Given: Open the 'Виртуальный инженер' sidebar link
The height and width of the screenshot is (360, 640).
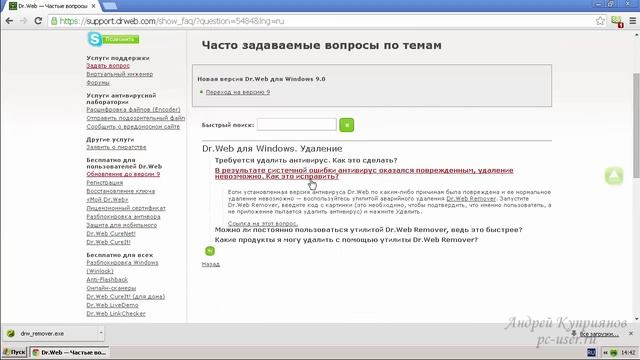Looking at the screenshot, I should coord(120,74).
